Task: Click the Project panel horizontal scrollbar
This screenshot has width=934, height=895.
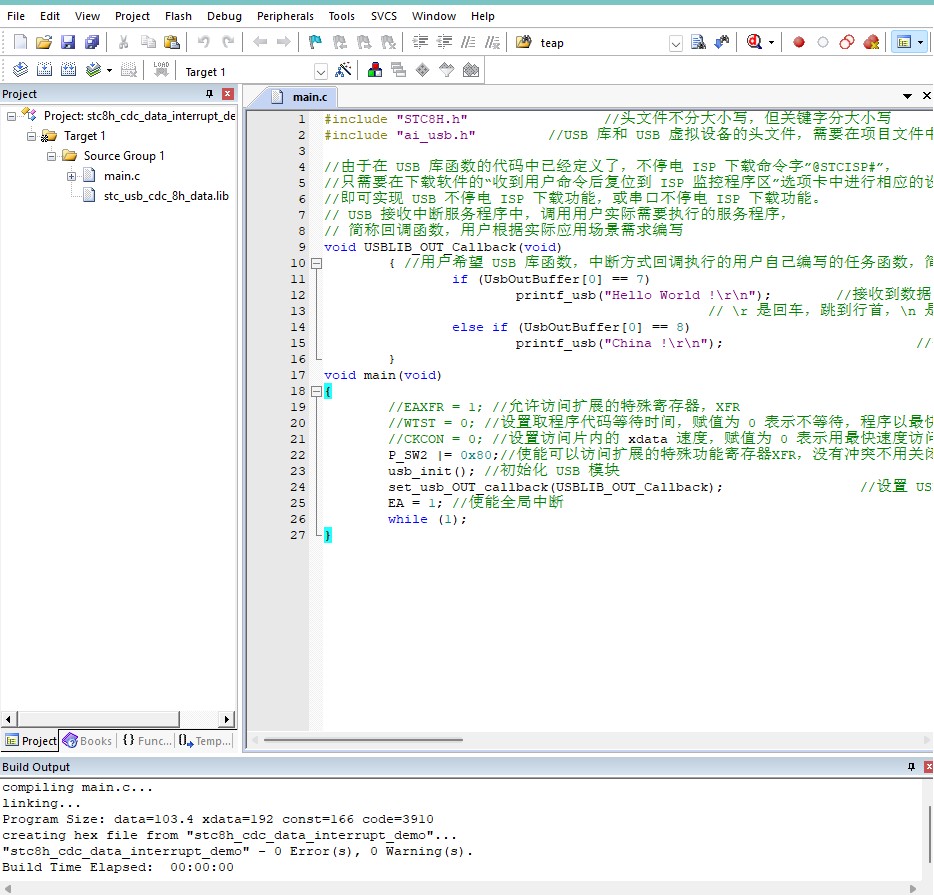Action: coord(98,719)
